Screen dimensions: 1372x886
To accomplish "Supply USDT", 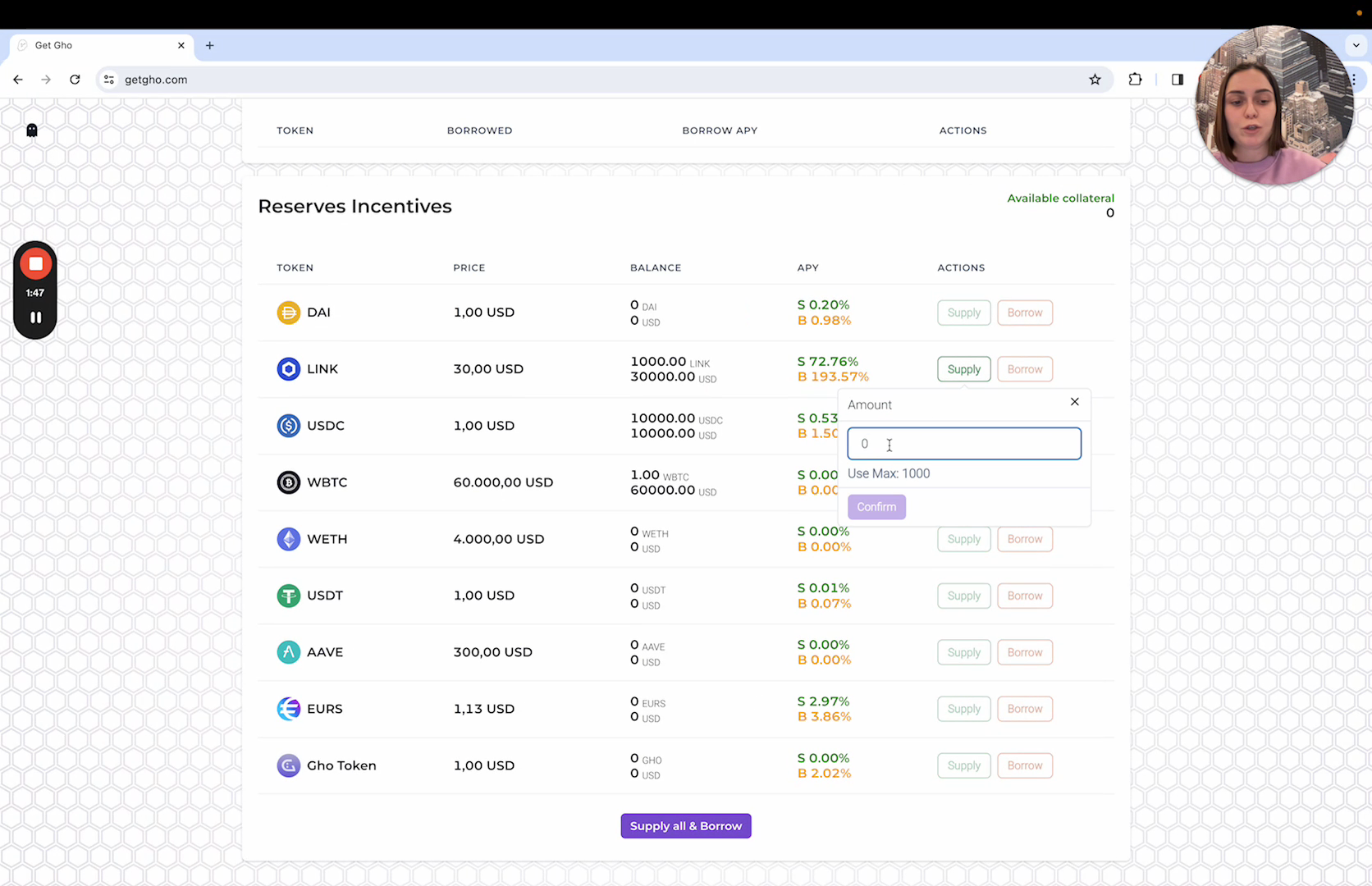I will (x=964, y=596).
